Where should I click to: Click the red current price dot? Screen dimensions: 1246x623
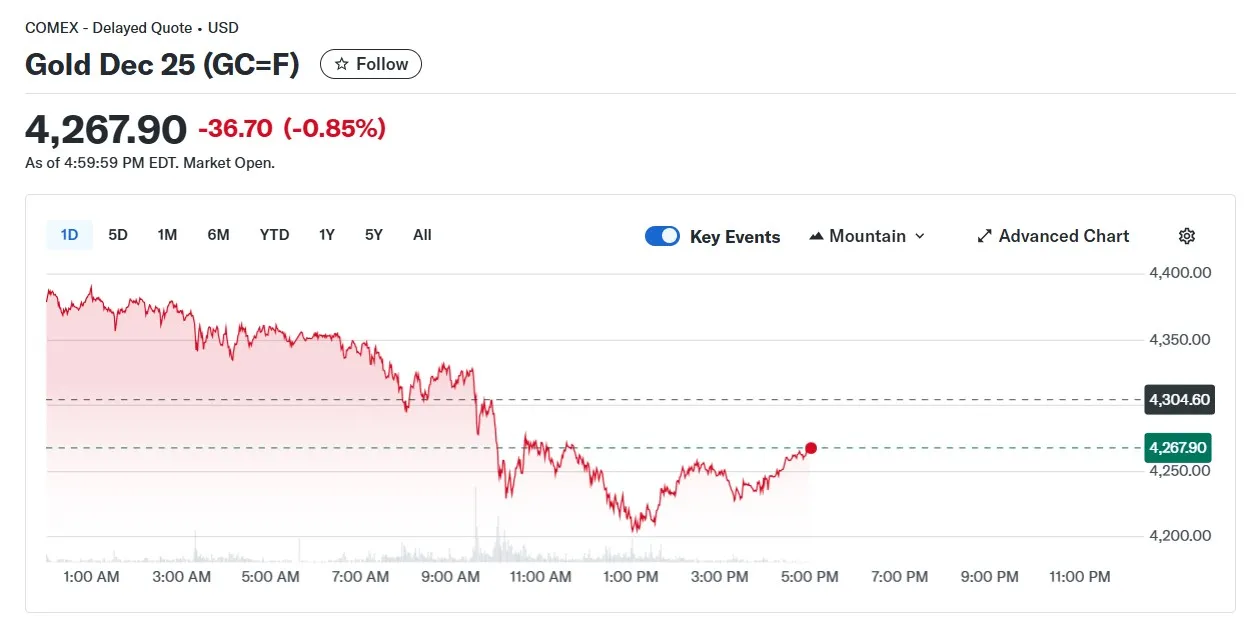click(811, 448)
